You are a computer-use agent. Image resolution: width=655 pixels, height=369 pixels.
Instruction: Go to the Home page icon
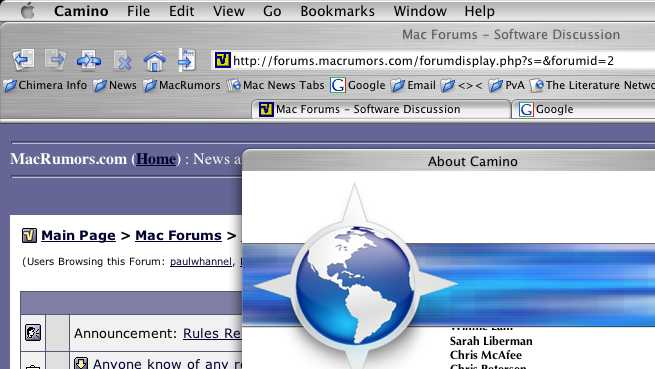pyautogui.click(x=155, y=61)
